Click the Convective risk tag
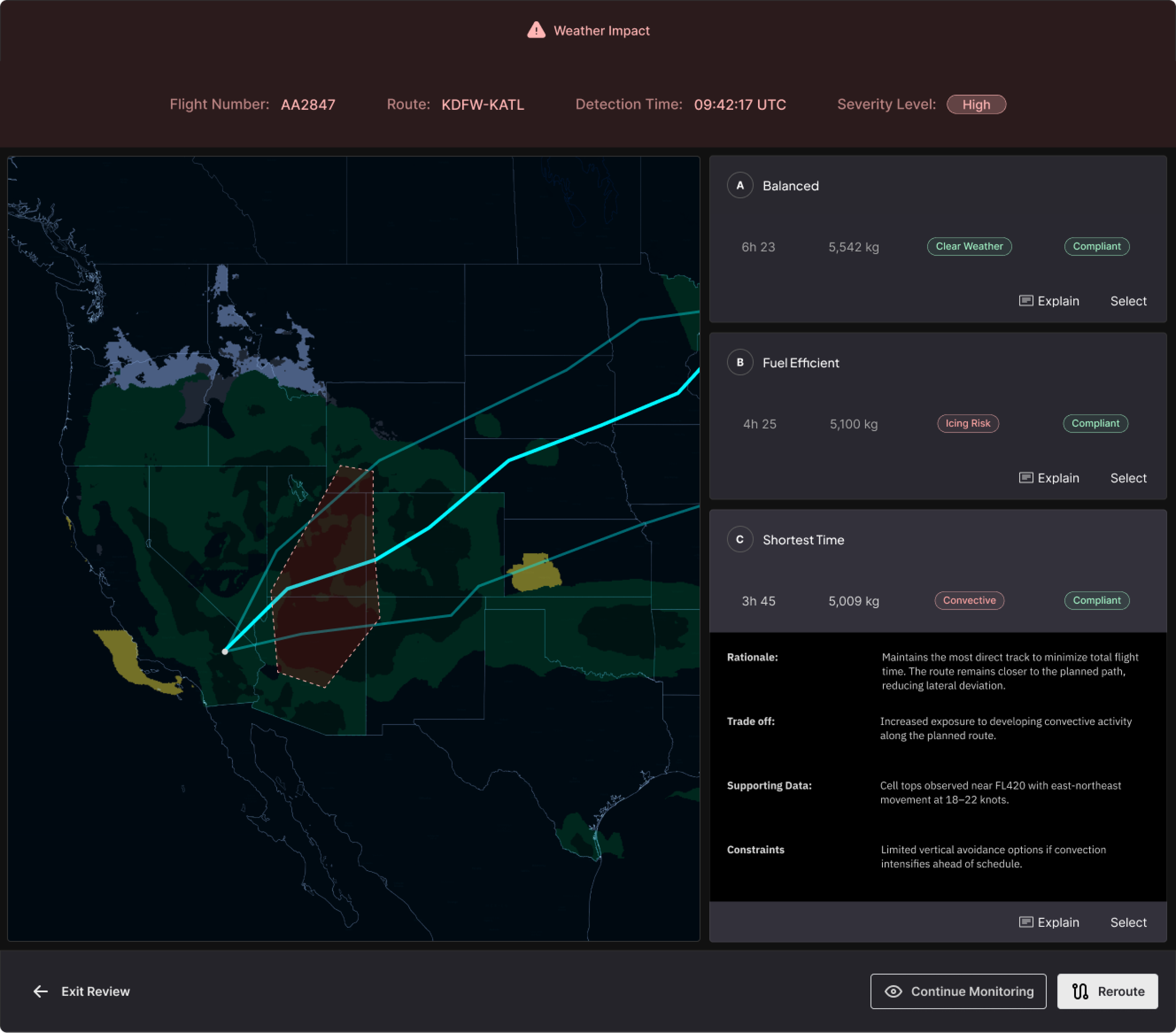Viewport: 1176px width, 1033px height. [969, 600]
